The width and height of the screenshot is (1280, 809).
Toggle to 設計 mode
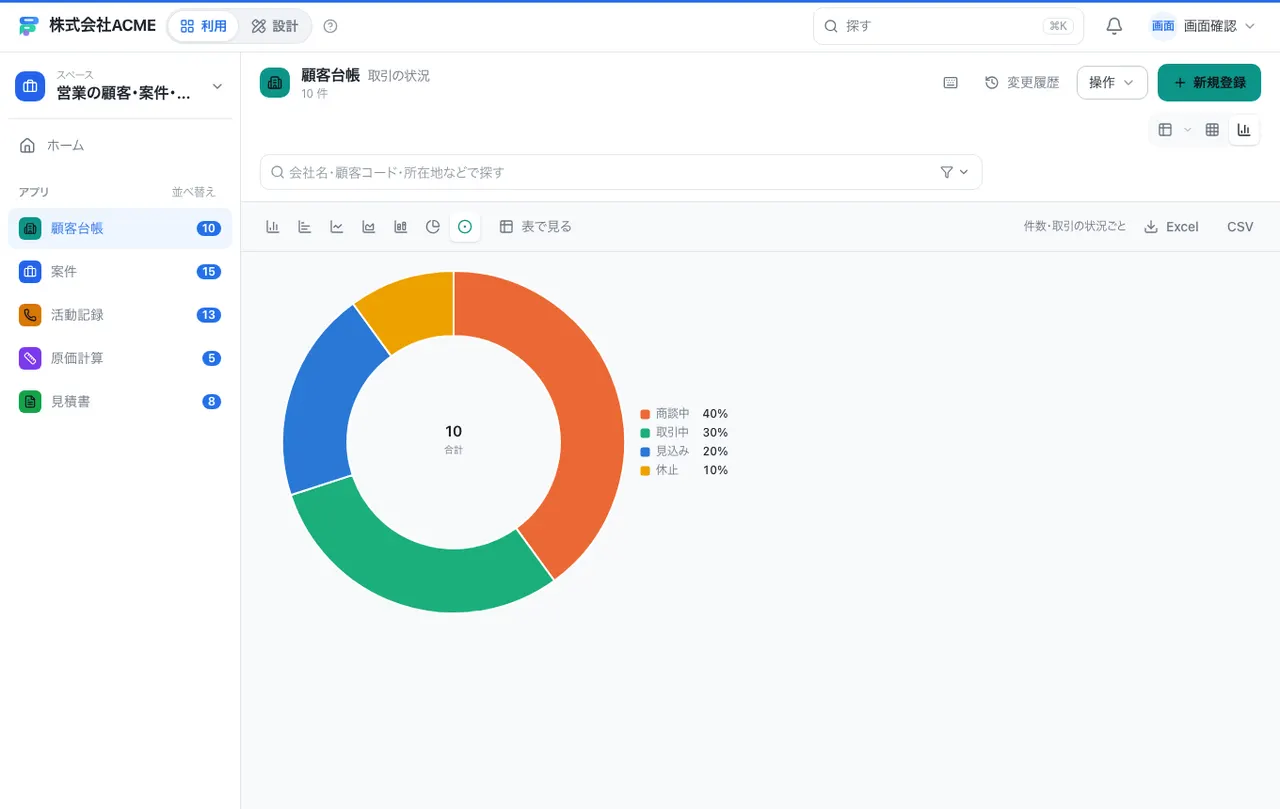click(275, 26)
